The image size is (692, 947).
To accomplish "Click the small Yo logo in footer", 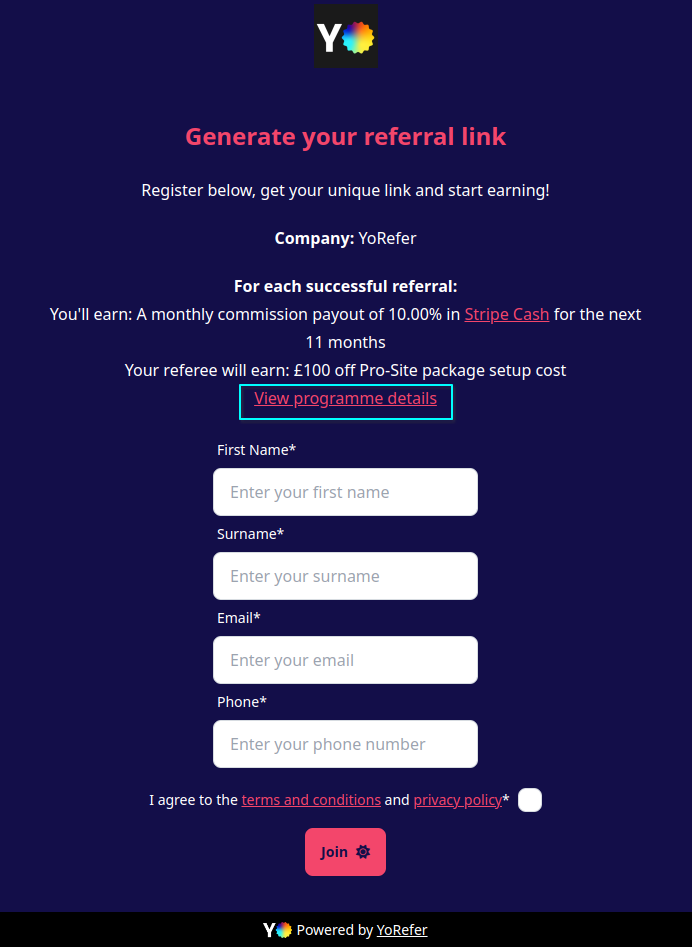I will tap(277, 930).
